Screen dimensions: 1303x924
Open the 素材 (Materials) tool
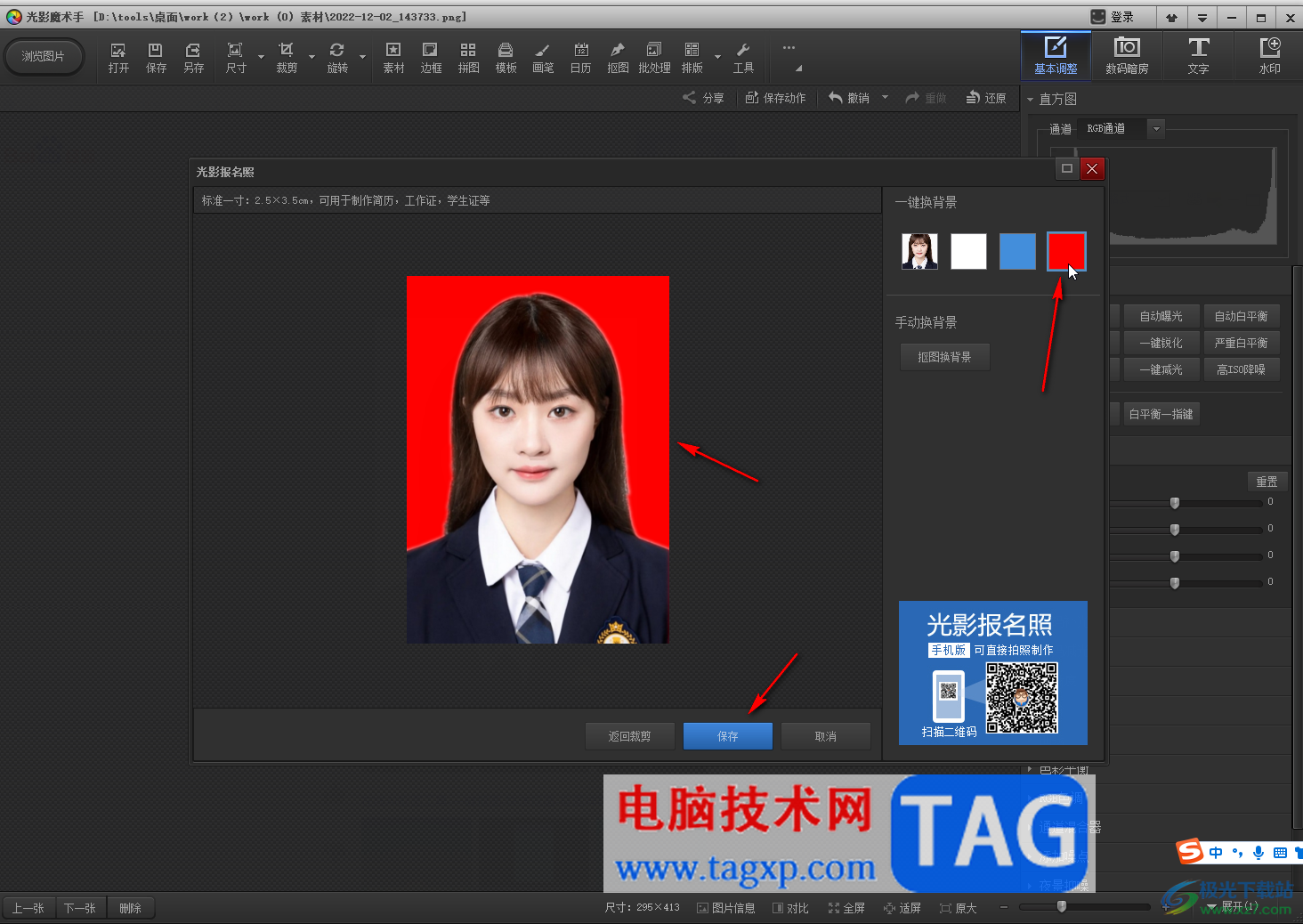(393, 58)
